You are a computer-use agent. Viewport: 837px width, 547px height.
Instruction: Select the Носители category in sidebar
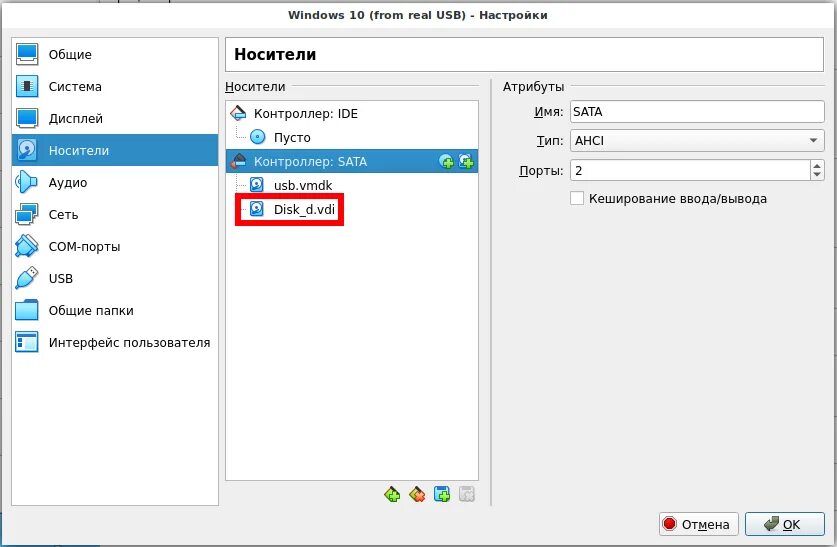(x=115, y=150)
